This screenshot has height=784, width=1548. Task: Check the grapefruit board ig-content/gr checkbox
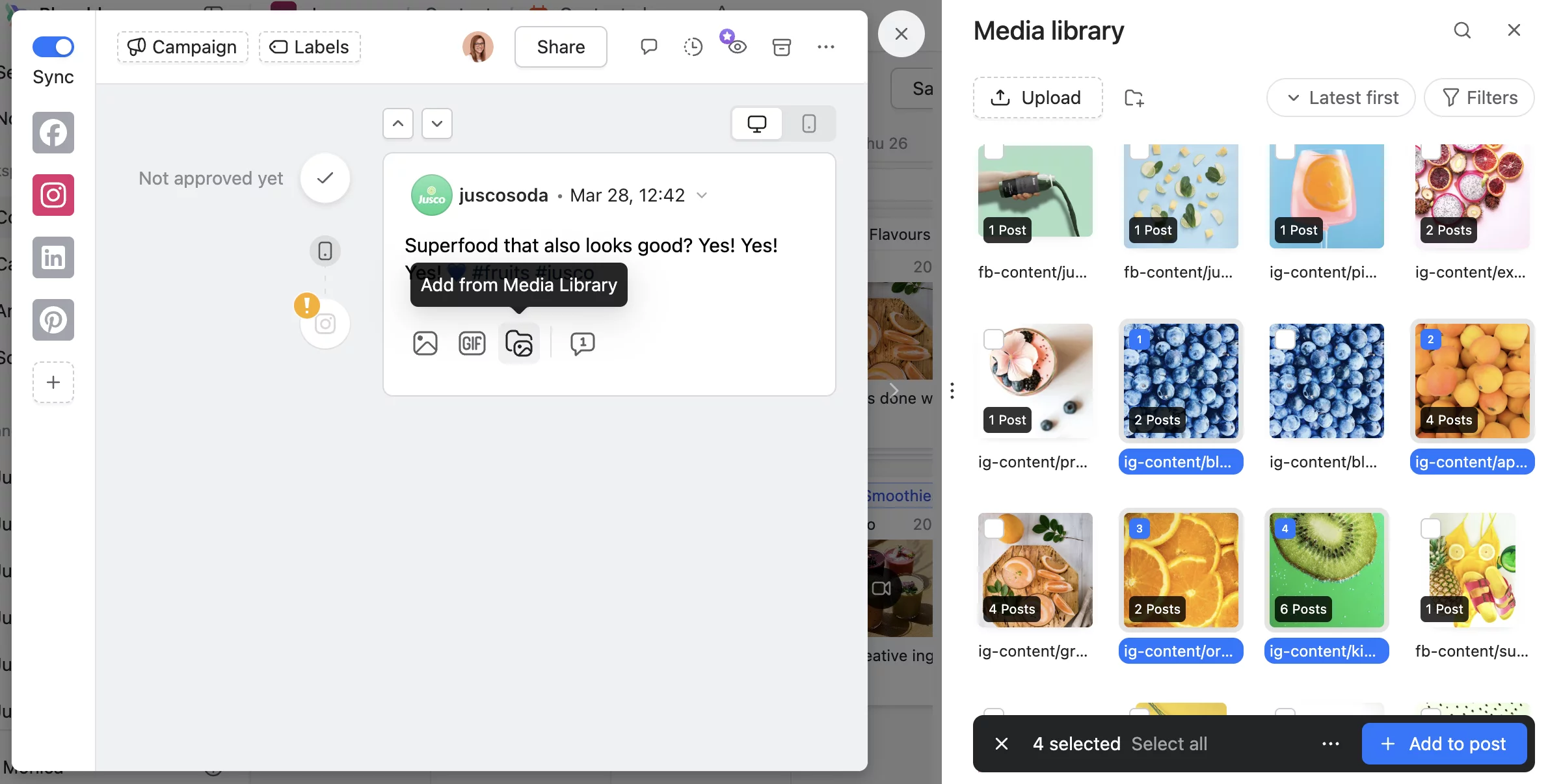click(x=994, y=529)
